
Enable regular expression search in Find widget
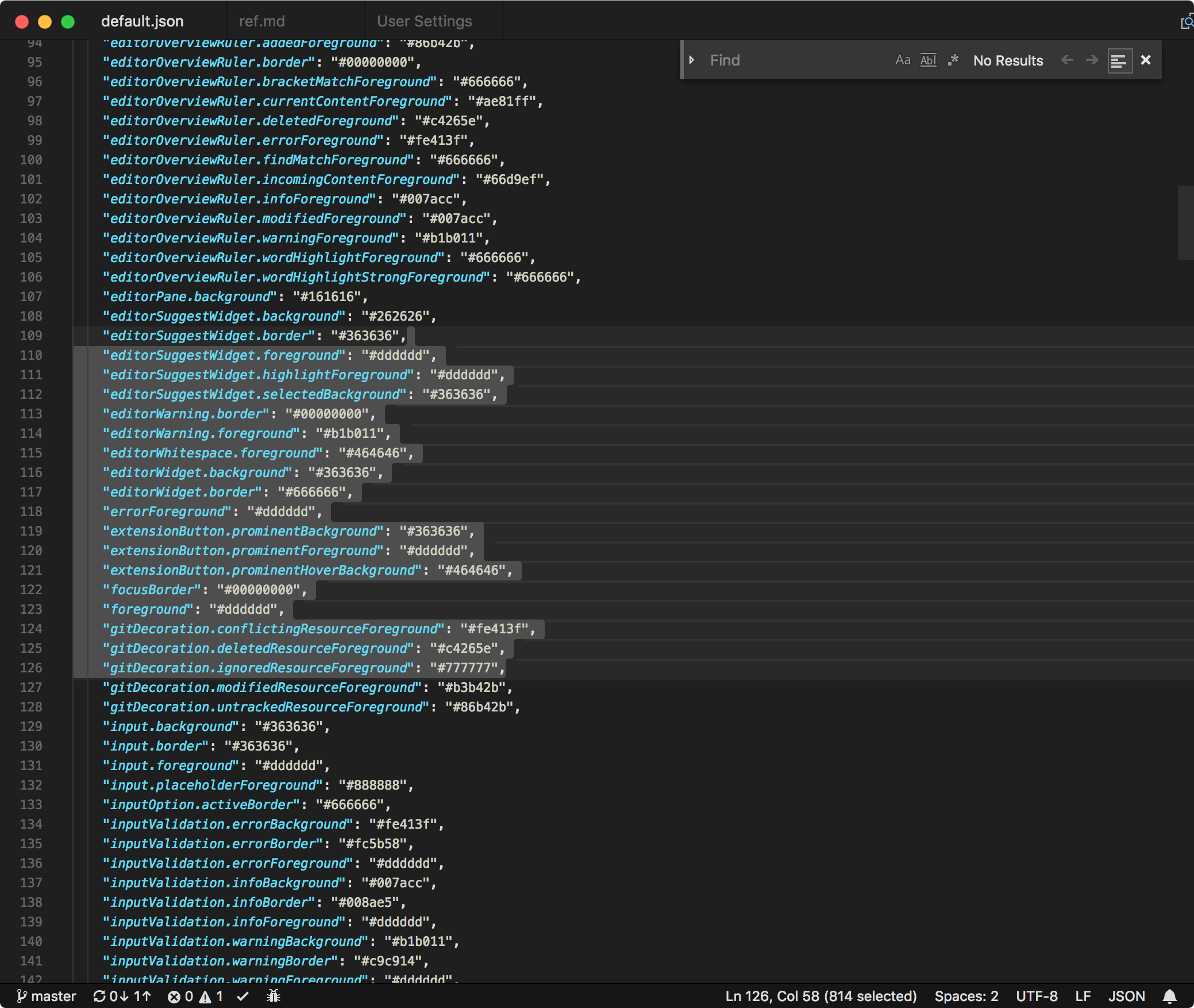tap(953, 59)
